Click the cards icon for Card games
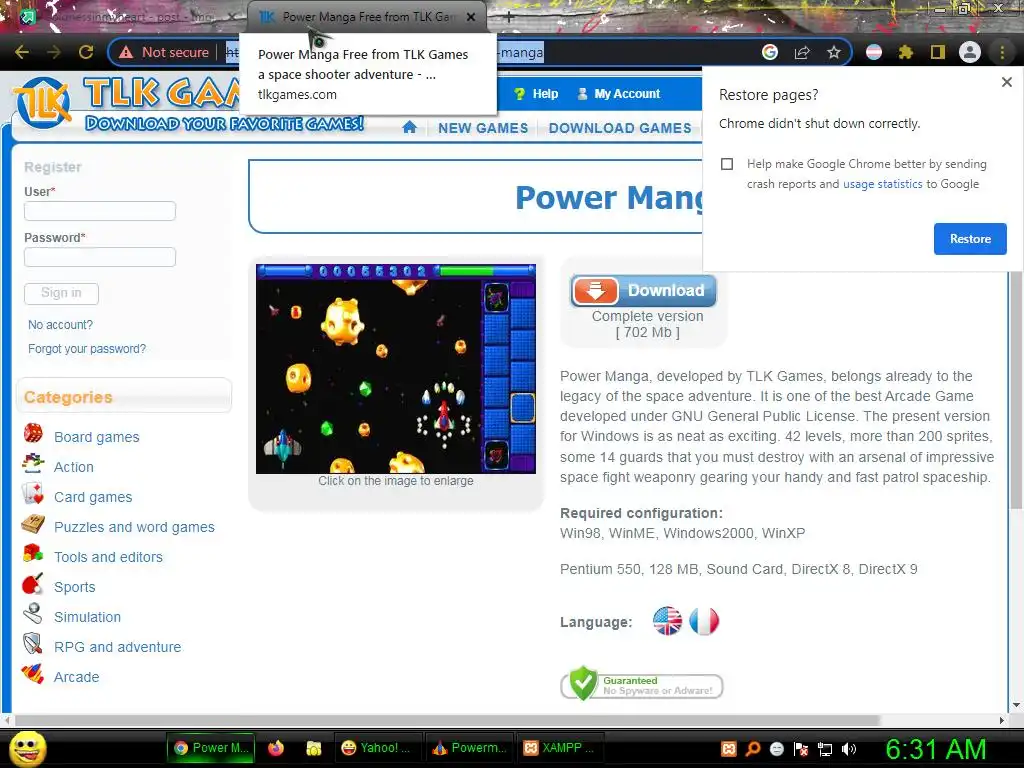Viewport: 1024px width, 768px height. tap(33, 494)
